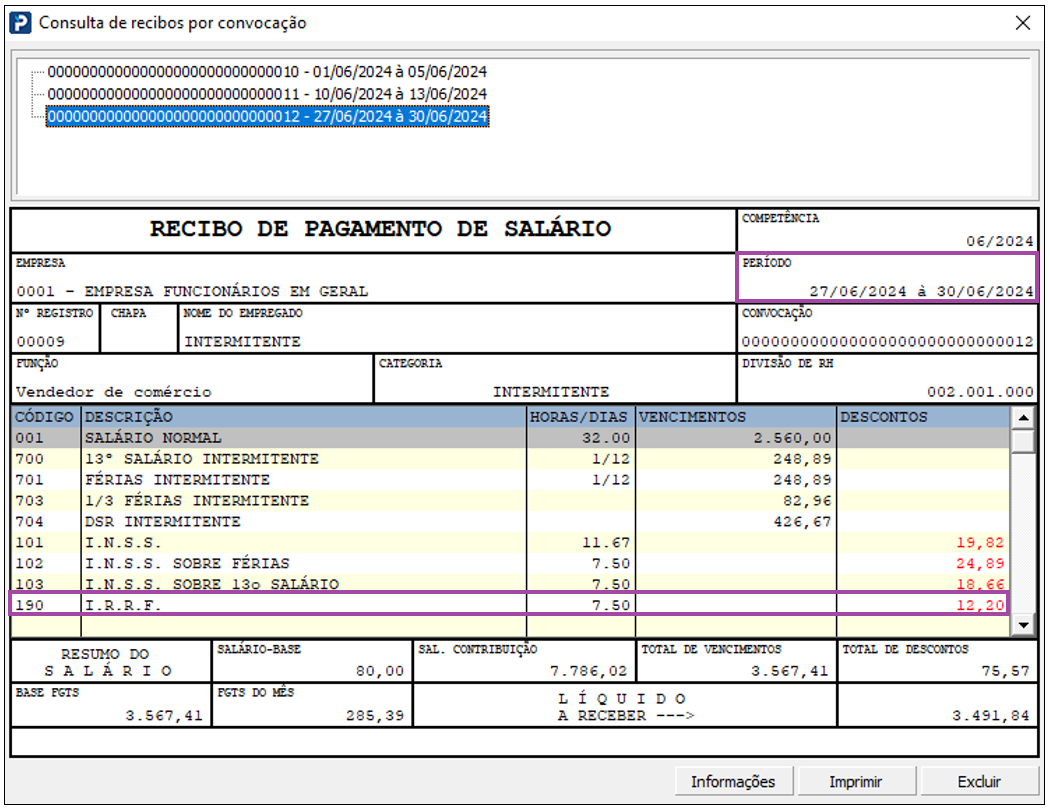This screenshot has height=810, width=1050.
Task: Click the CÓDIGO column header
Action: pos(45,416)
